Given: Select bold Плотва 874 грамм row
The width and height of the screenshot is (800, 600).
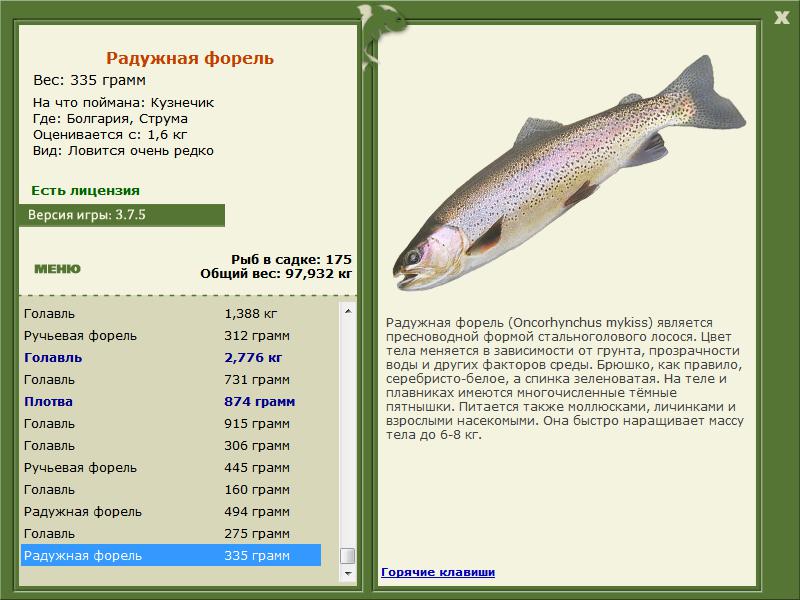Looking at the screenshot, I should point(171,402).
